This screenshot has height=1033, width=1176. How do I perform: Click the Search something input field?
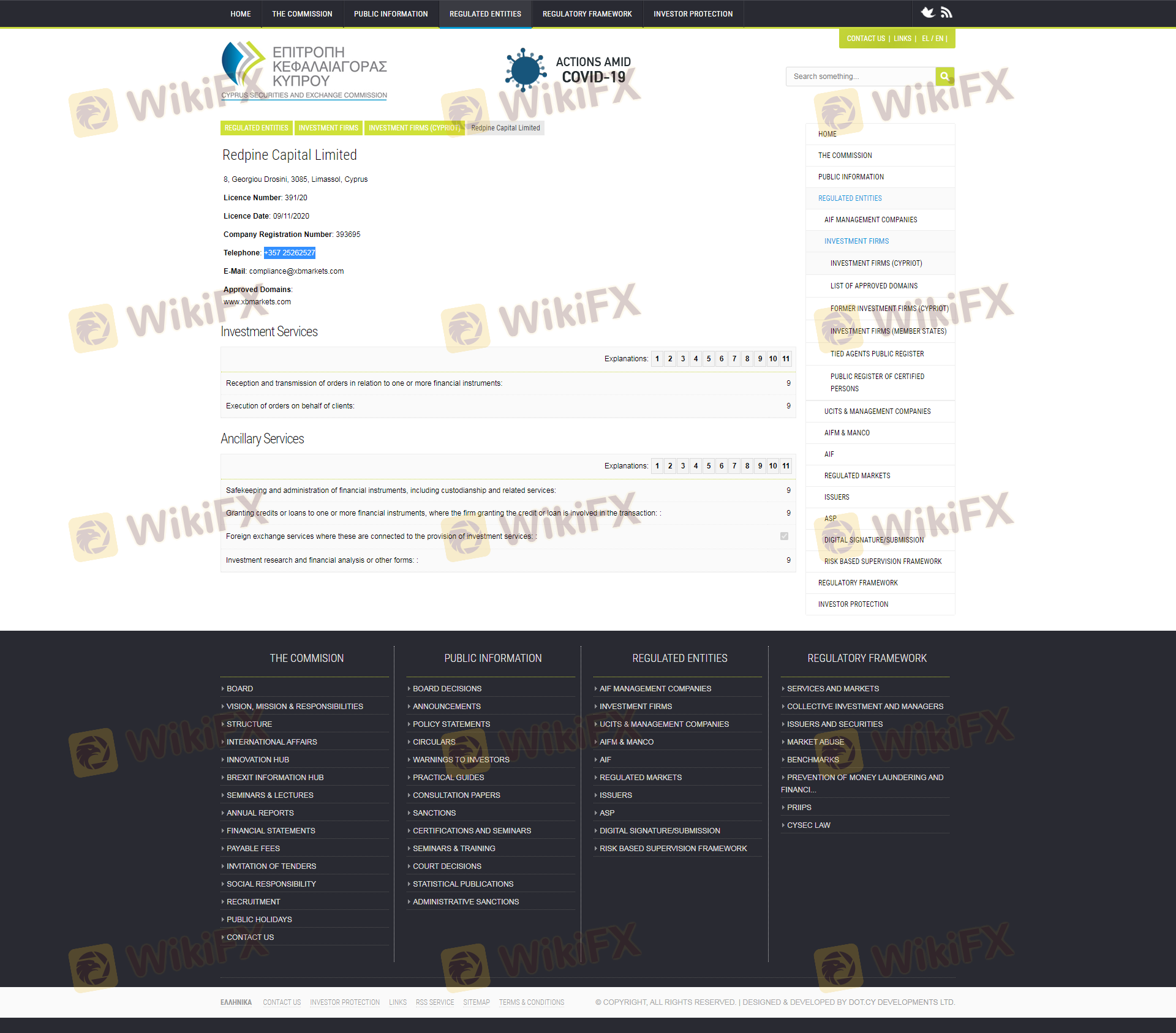click(860, 77)
